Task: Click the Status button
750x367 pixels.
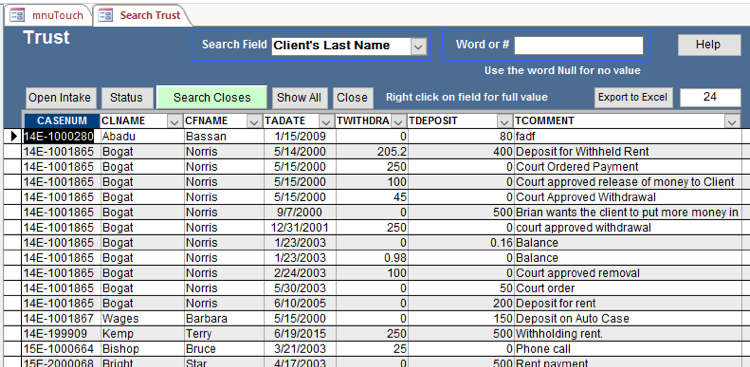Action: (126, 98)
